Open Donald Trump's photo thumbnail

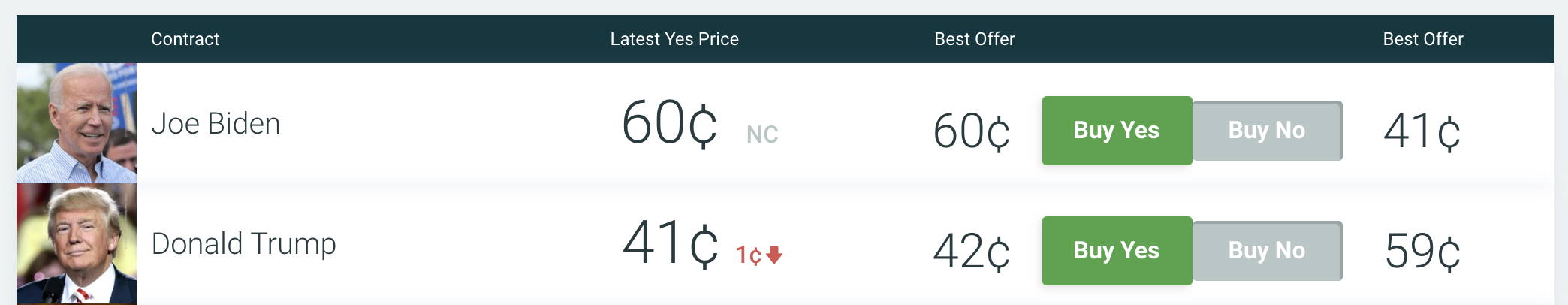click(77, 244)
